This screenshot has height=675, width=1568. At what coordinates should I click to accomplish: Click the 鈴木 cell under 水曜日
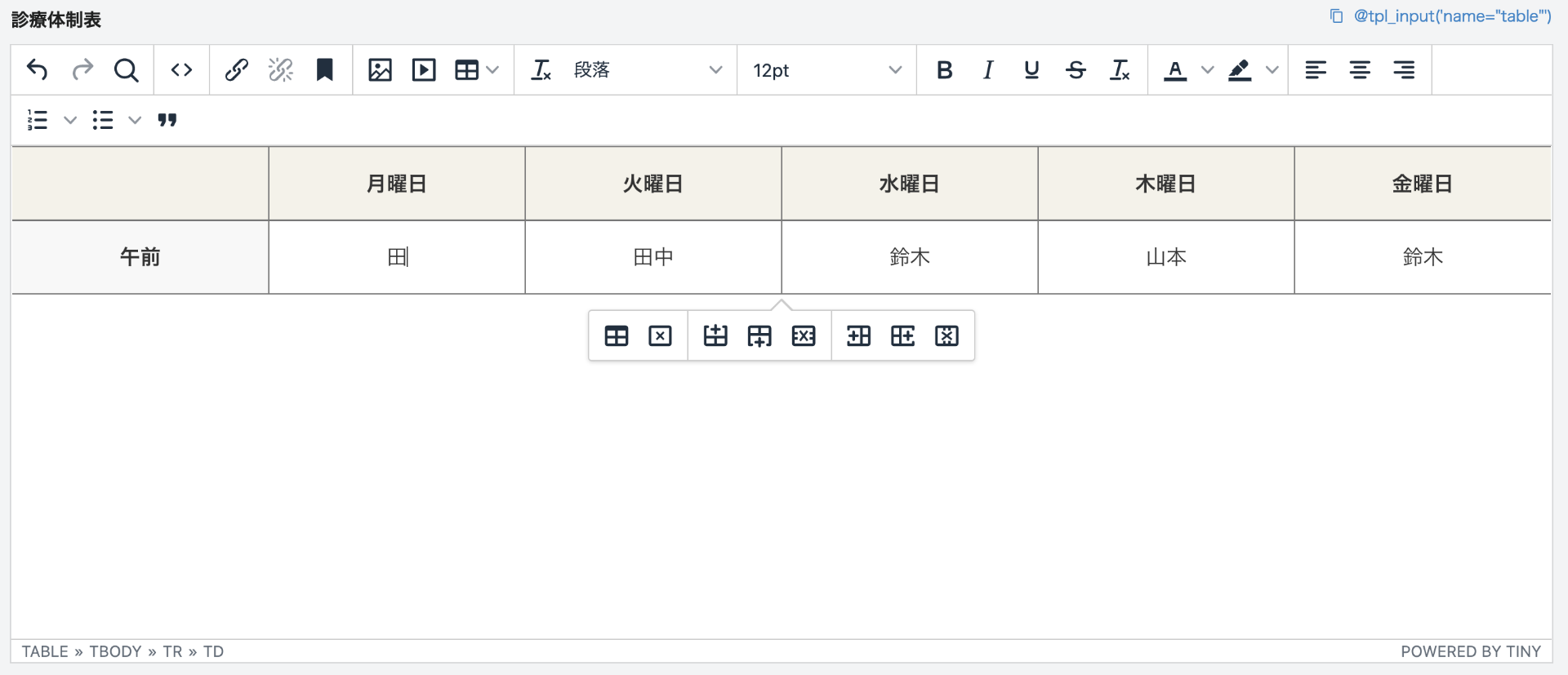point(910,257)
